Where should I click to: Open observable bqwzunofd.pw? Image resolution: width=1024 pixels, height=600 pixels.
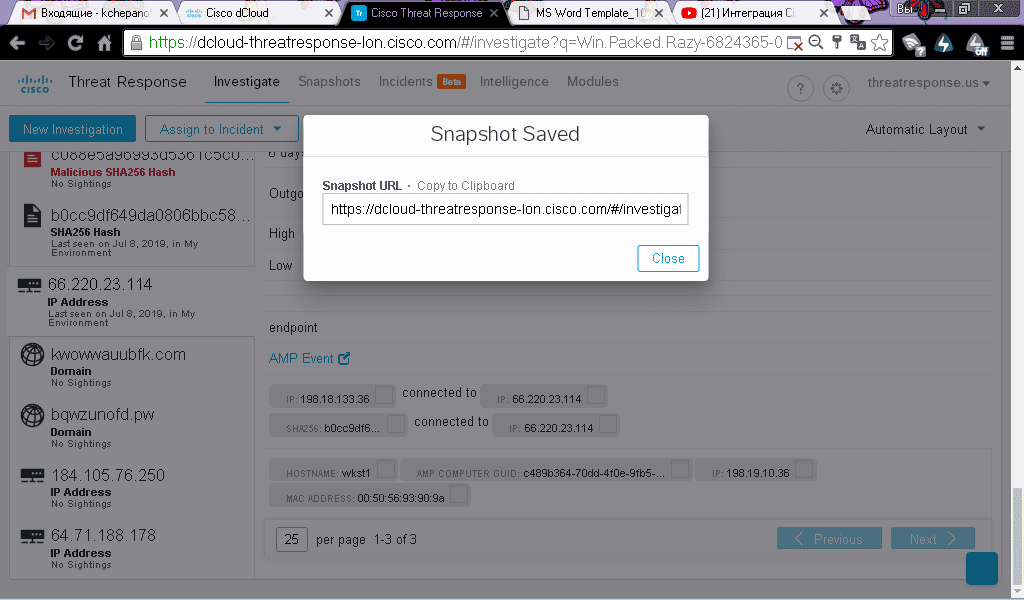coord(103,415)
